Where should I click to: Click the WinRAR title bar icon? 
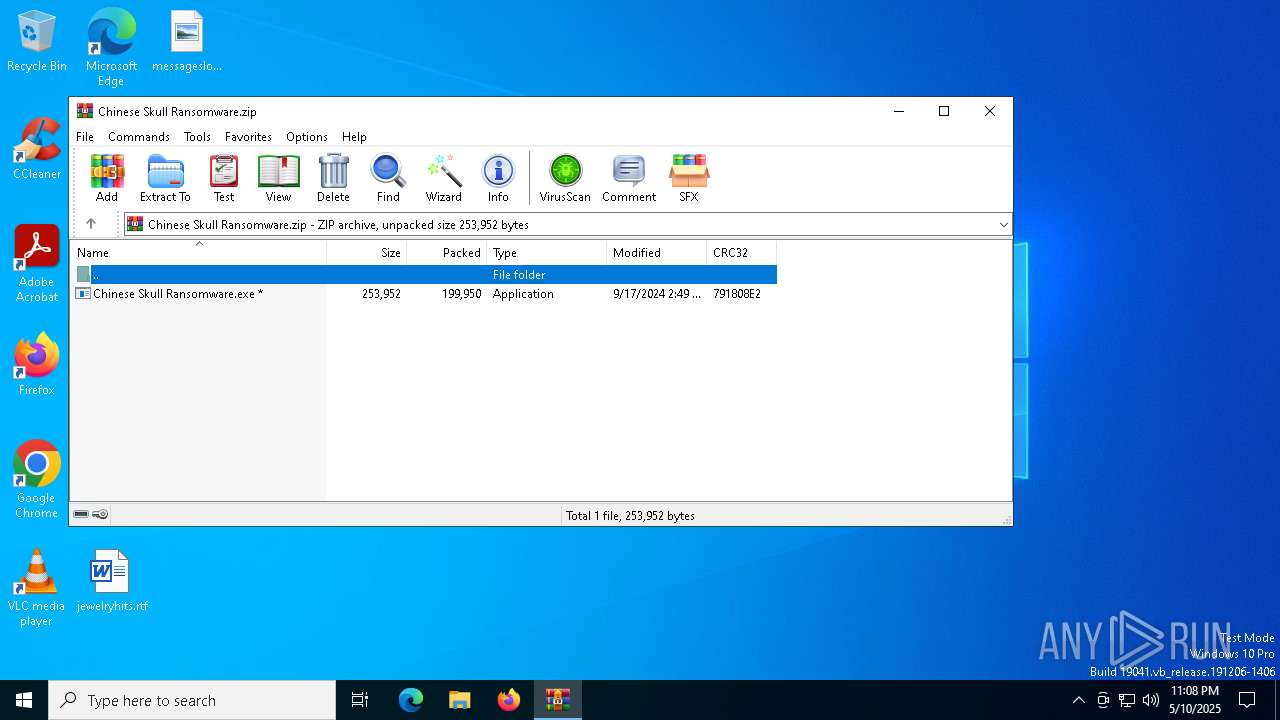pos(85,111)
